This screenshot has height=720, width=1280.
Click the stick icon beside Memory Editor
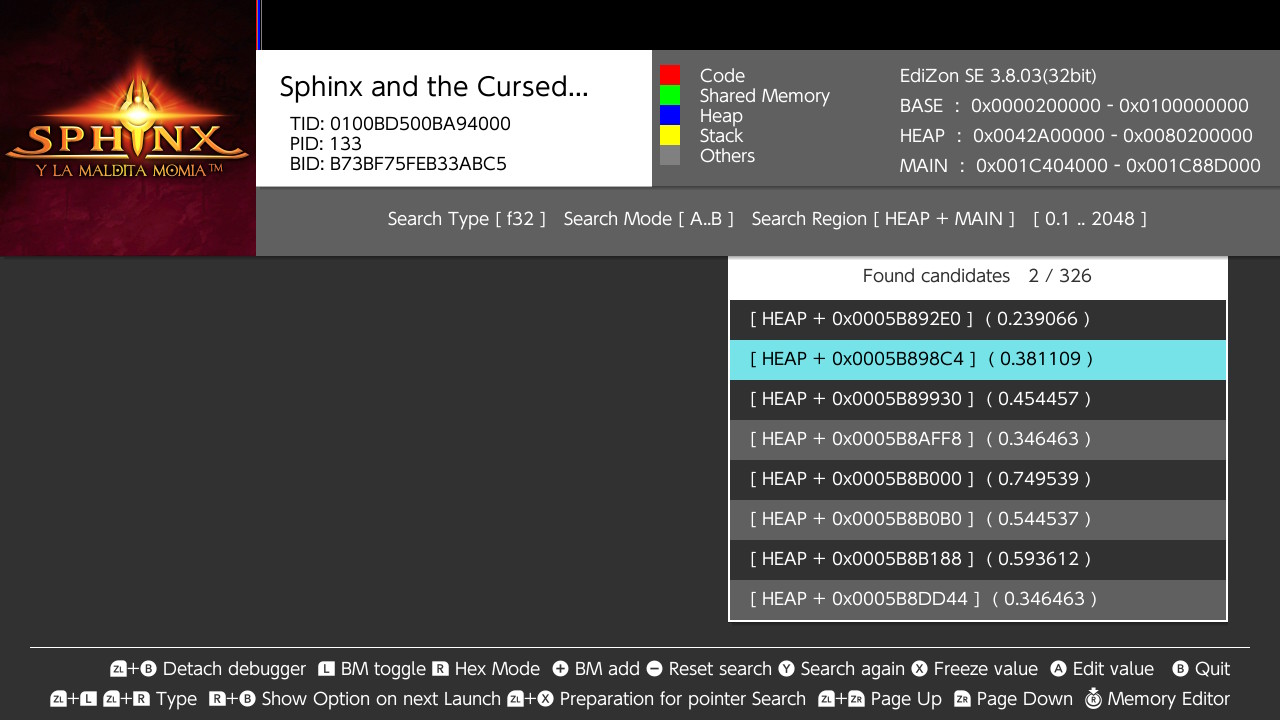[x=1093, y=698]
